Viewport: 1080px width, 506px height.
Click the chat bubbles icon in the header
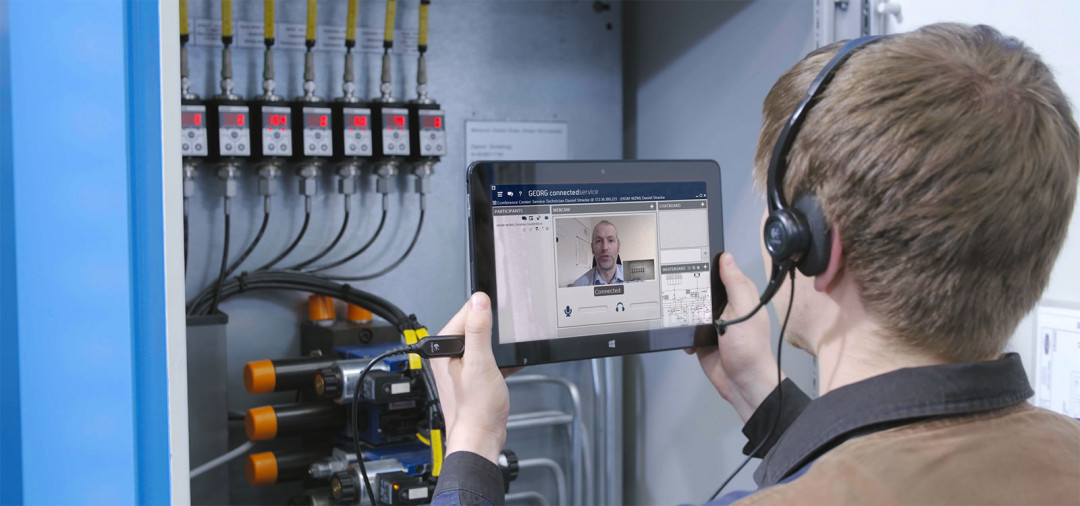pos(510,194)
